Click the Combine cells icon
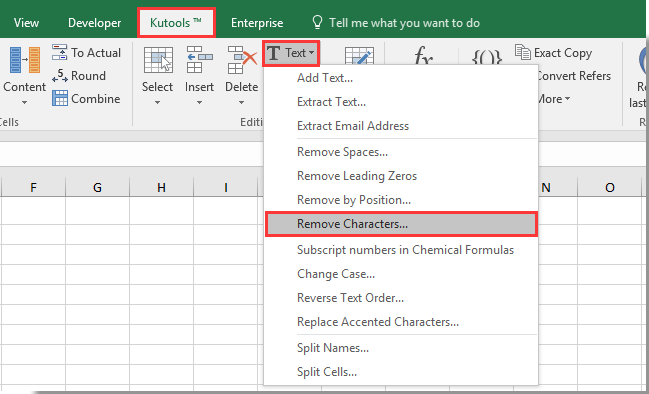 tap(60, 98)
